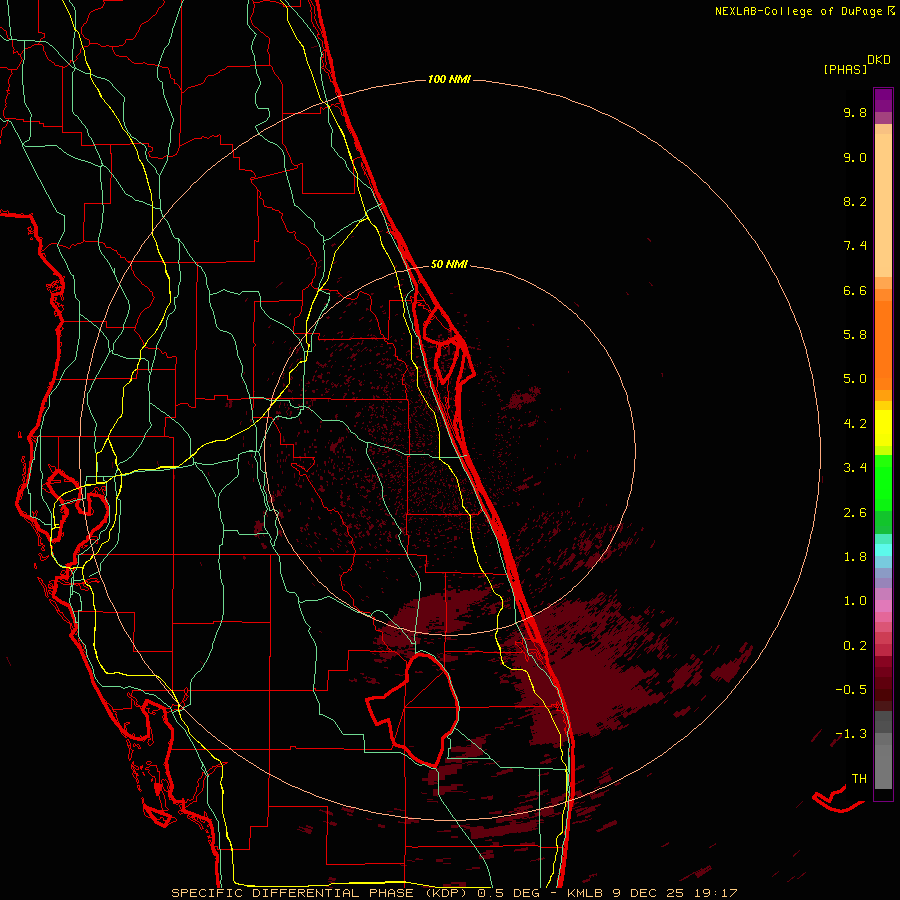The width and height of the screenshot is (900, 900).
Task: Click the yellow swatch on the color bar
Action: [x=883, y=428]
